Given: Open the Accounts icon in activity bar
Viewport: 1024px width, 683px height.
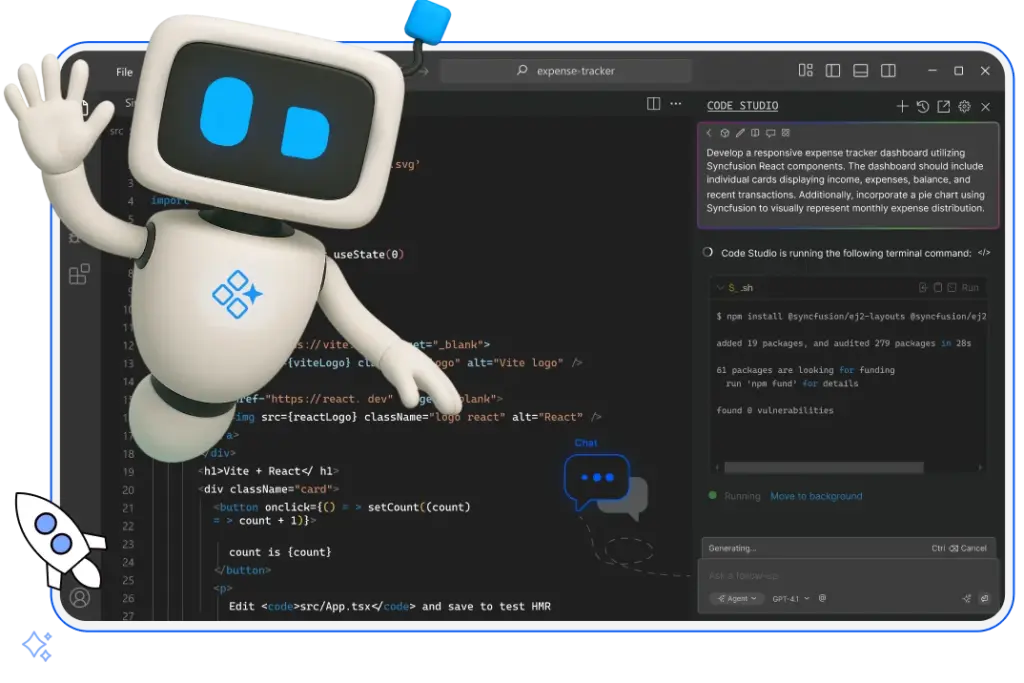Looking at the screenshot, I should [80, 597].
